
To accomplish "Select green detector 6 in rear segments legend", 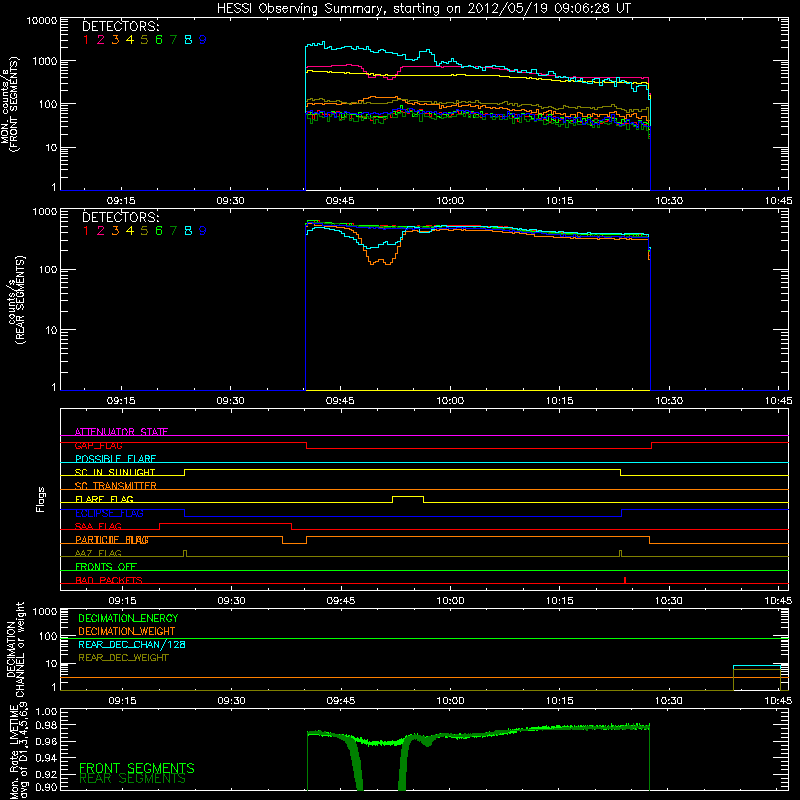I will [159, 231].
